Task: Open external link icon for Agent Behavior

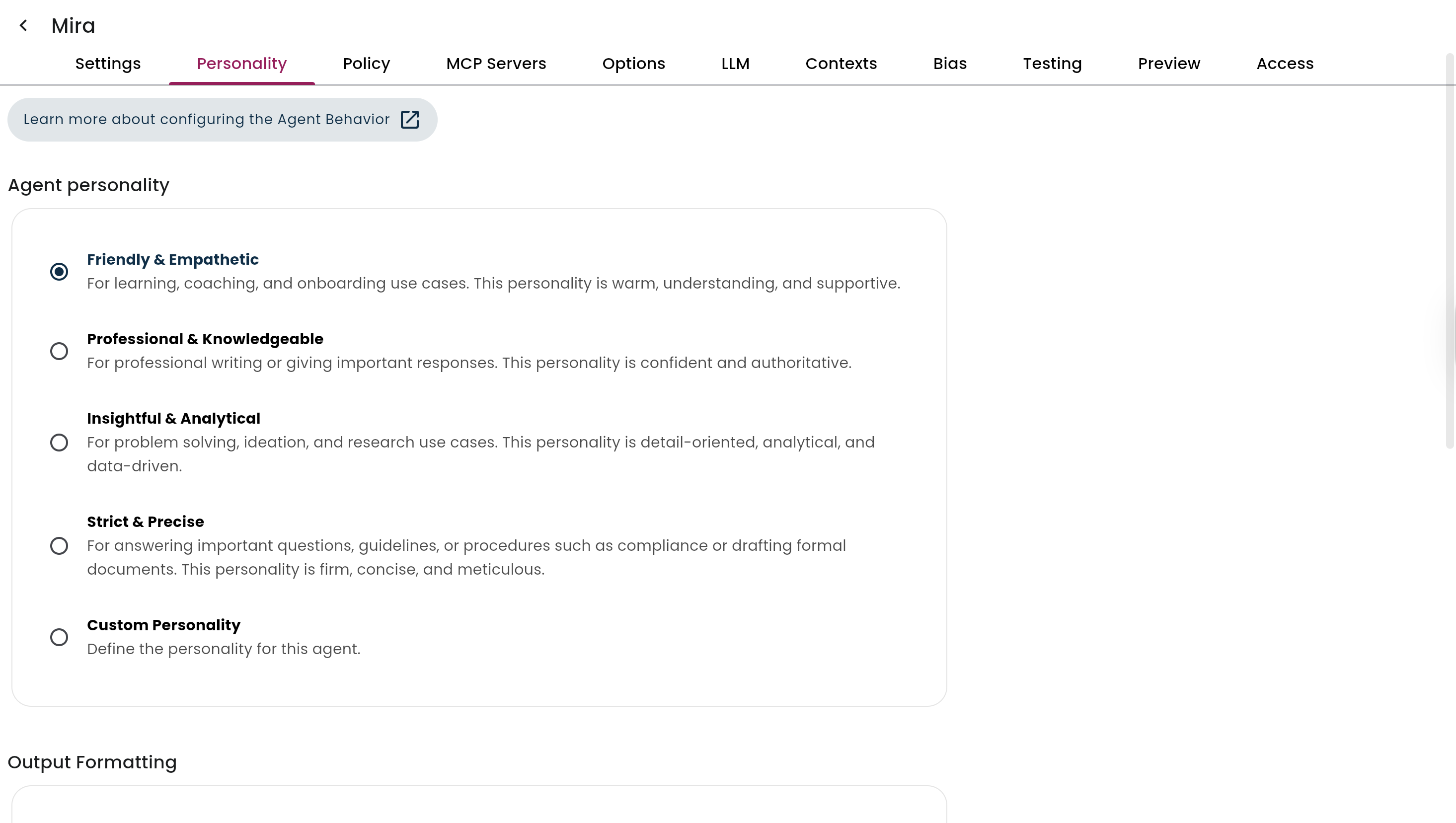Action: click(410, 120)
